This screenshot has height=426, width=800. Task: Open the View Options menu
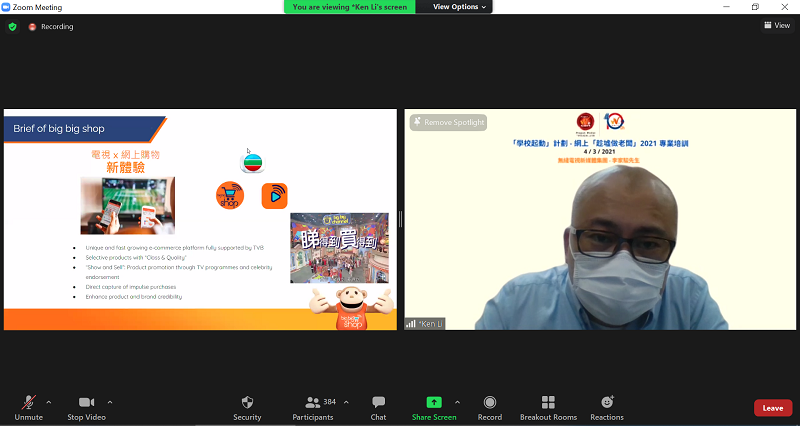tap(460, 7)
